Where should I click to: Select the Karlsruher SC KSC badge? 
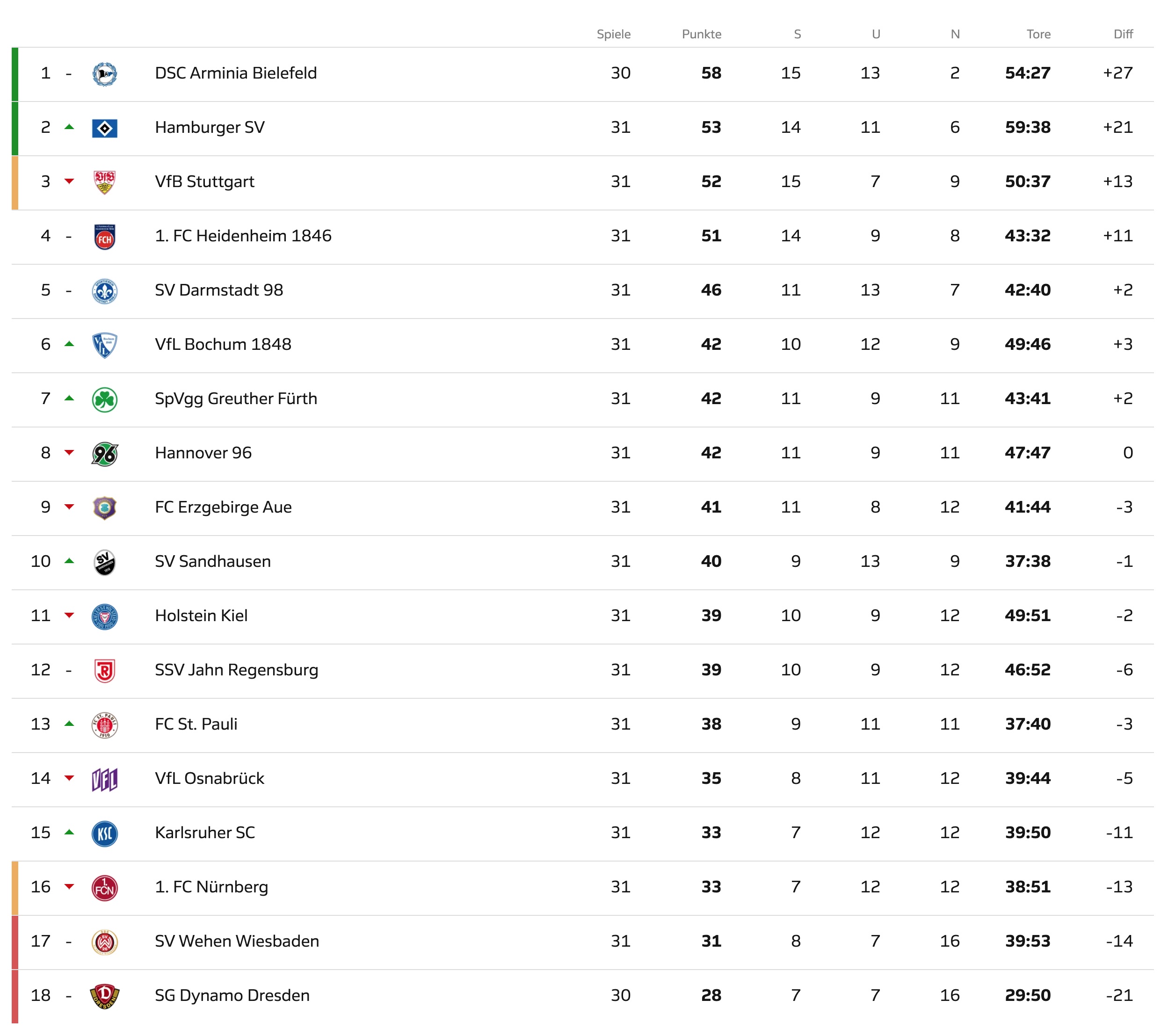(x=105, y=833)
